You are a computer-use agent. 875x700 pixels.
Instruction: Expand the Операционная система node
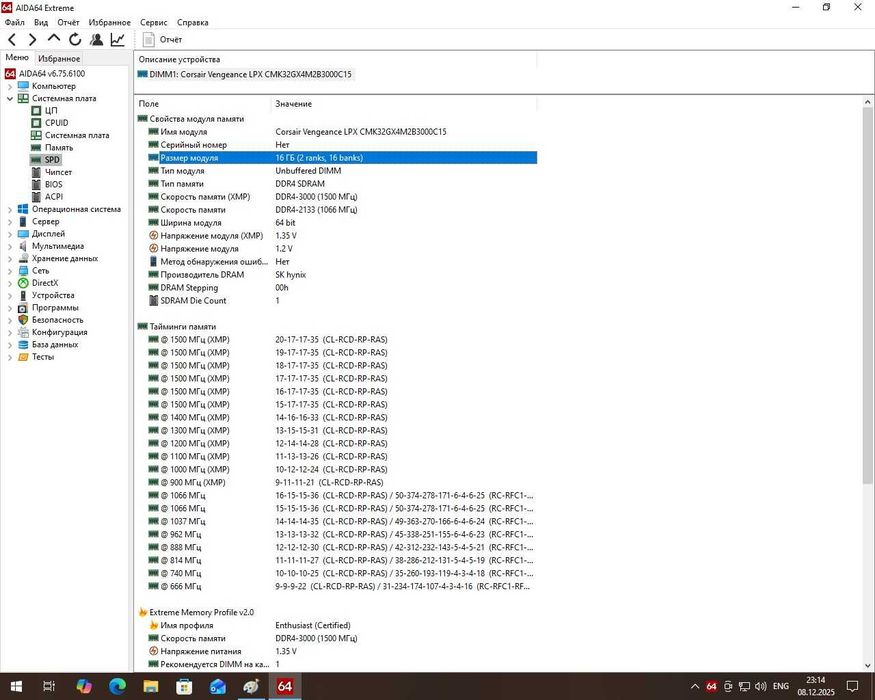(10, 209)
